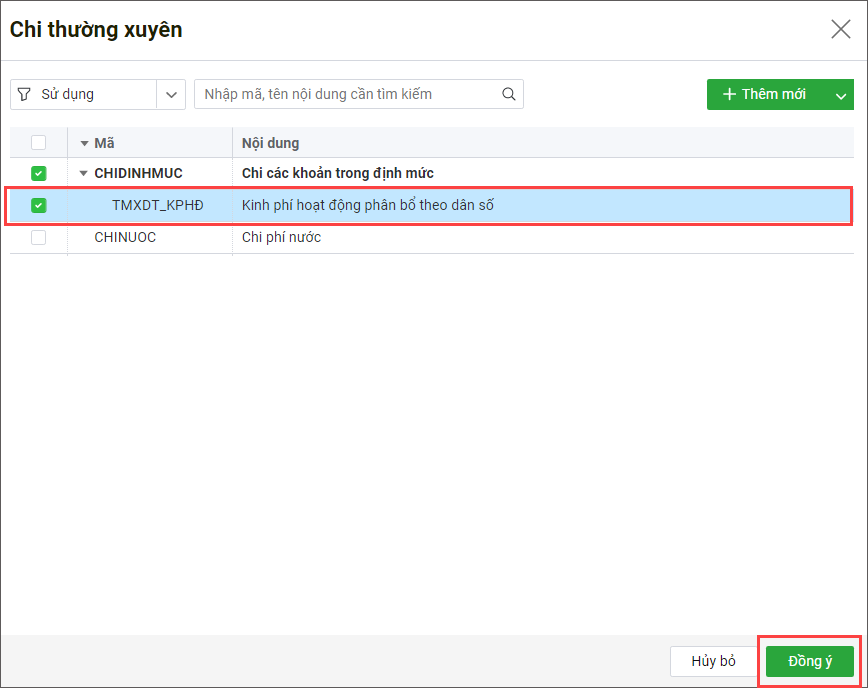Uncheck the TMXDT_KPHĐ row checkbox
This screenshot has width=868, height=688.
[x=38, y=205]
